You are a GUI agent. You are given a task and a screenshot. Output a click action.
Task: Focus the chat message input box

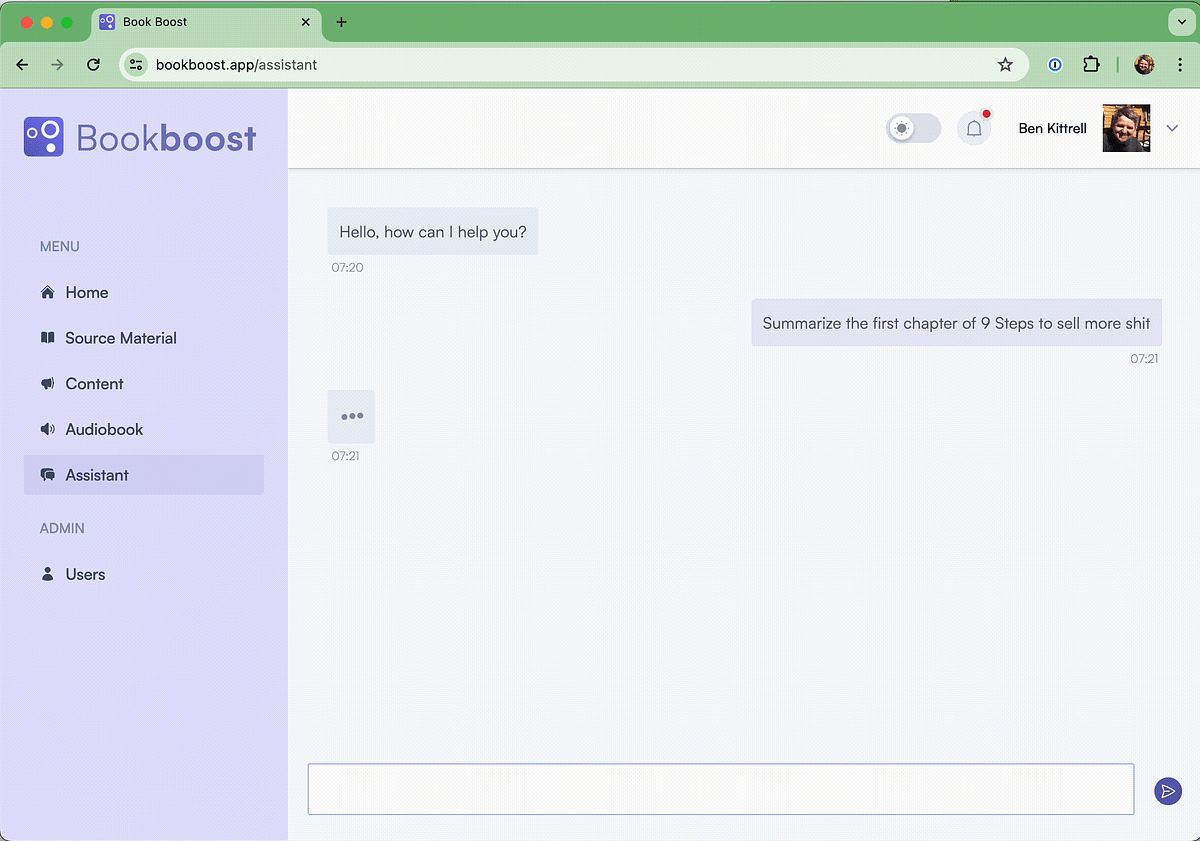721,789
